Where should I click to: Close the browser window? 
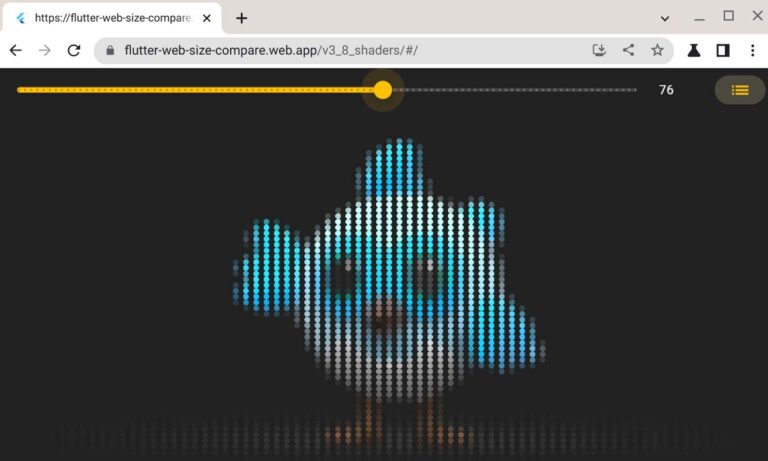coord(757,16)
